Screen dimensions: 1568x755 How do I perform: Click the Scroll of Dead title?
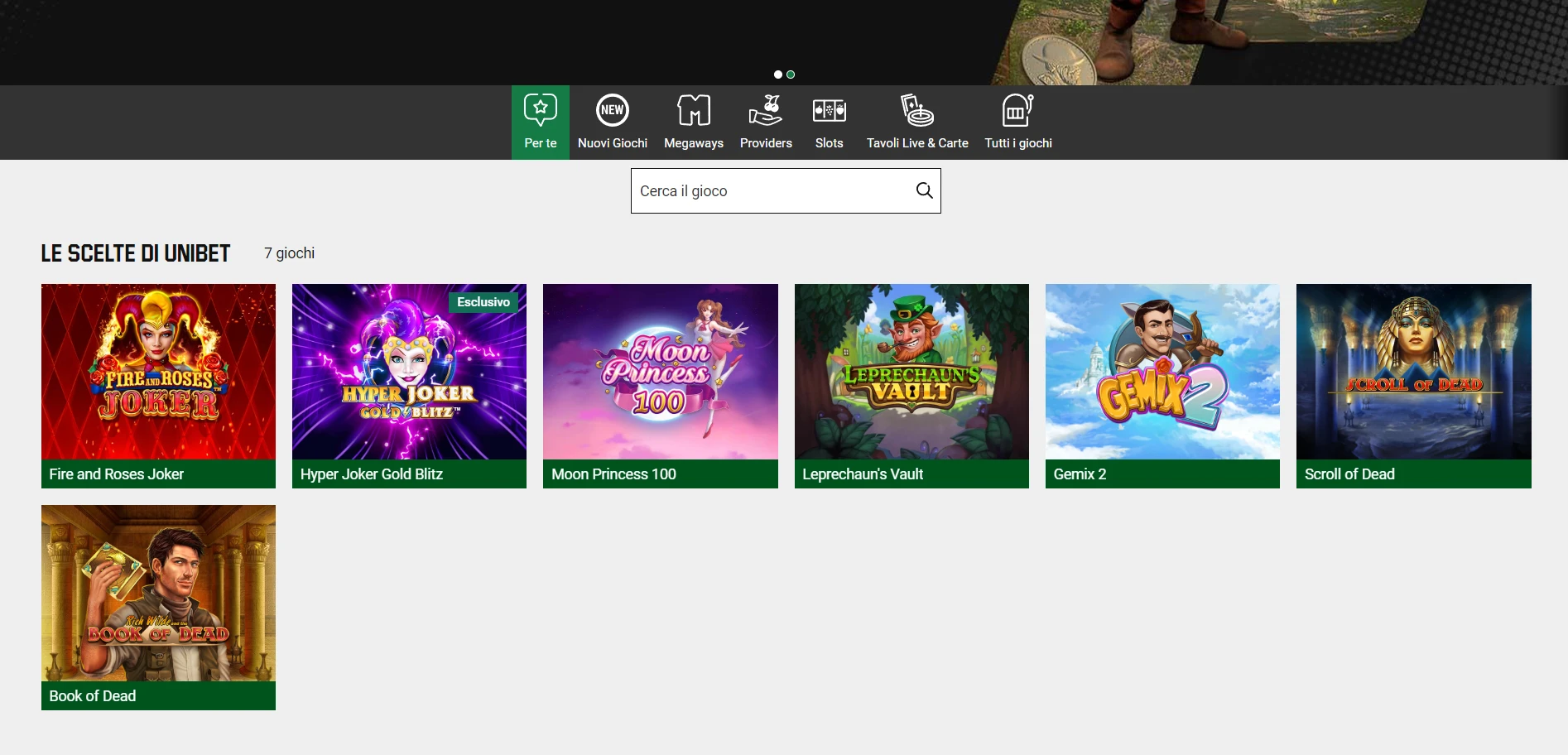click(x=1349, y=474)
